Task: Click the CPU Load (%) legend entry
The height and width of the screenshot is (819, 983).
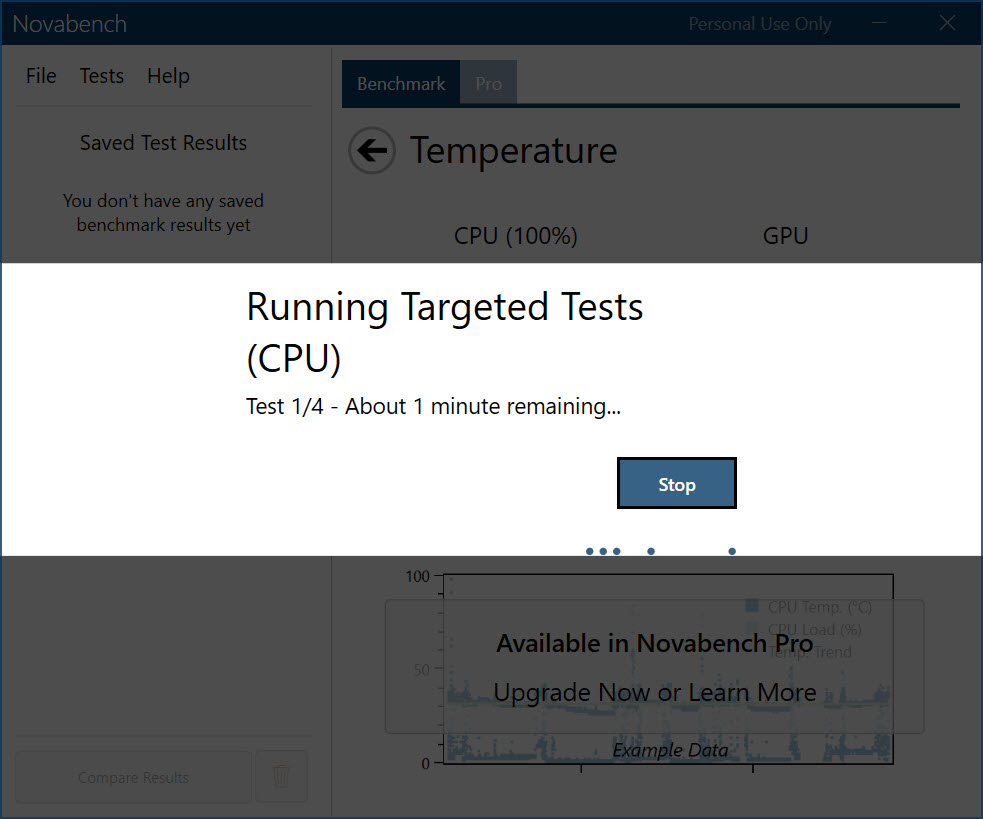Action: [804, 629]
